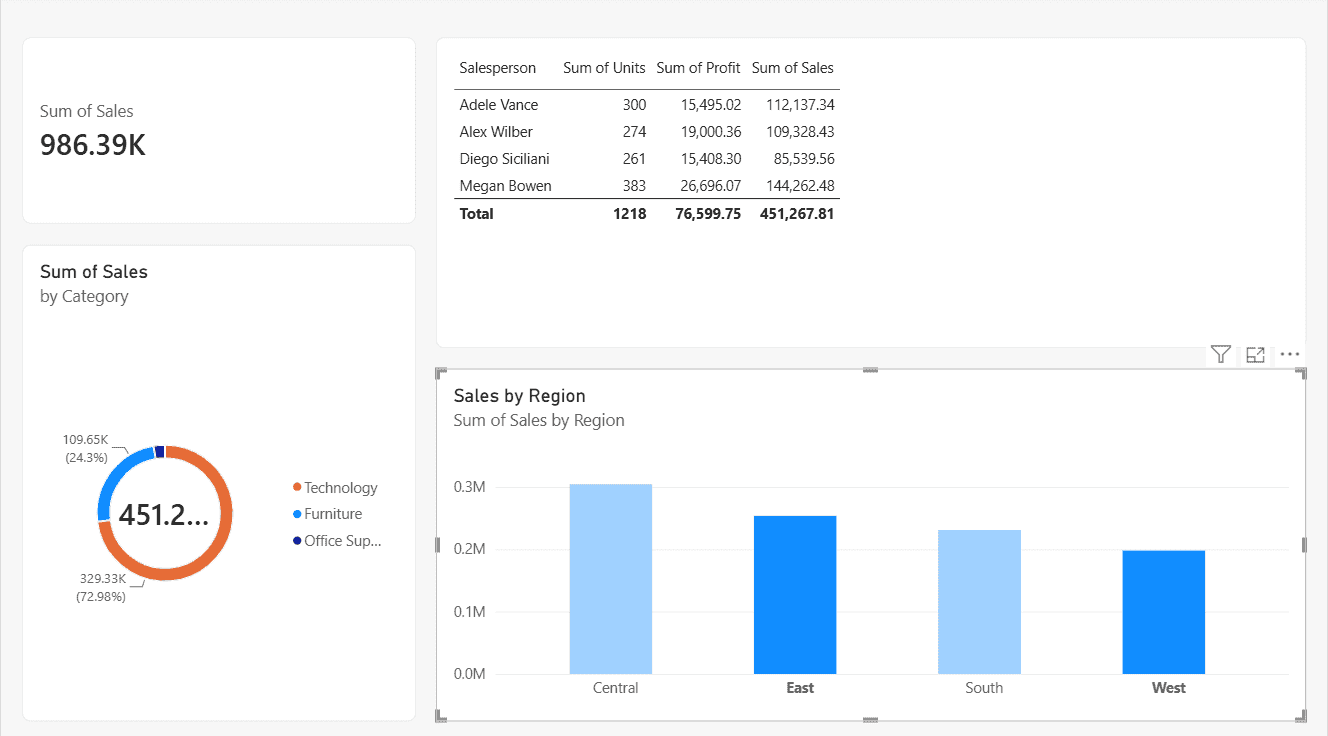1328x736 pixels.
Task: Click the East axis label
Action: coord(800,688)
